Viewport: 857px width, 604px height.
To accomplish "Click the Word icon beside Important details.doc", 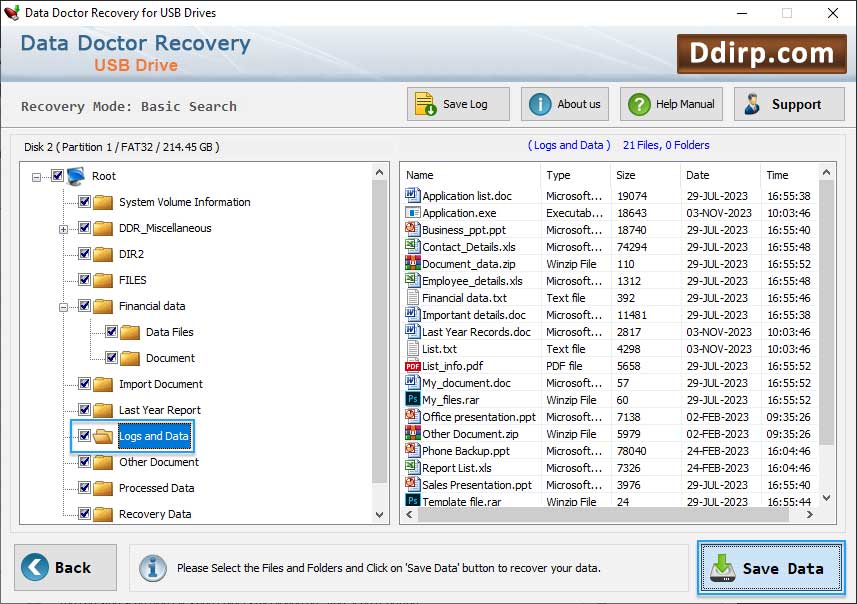I will [x=412, y=314].
